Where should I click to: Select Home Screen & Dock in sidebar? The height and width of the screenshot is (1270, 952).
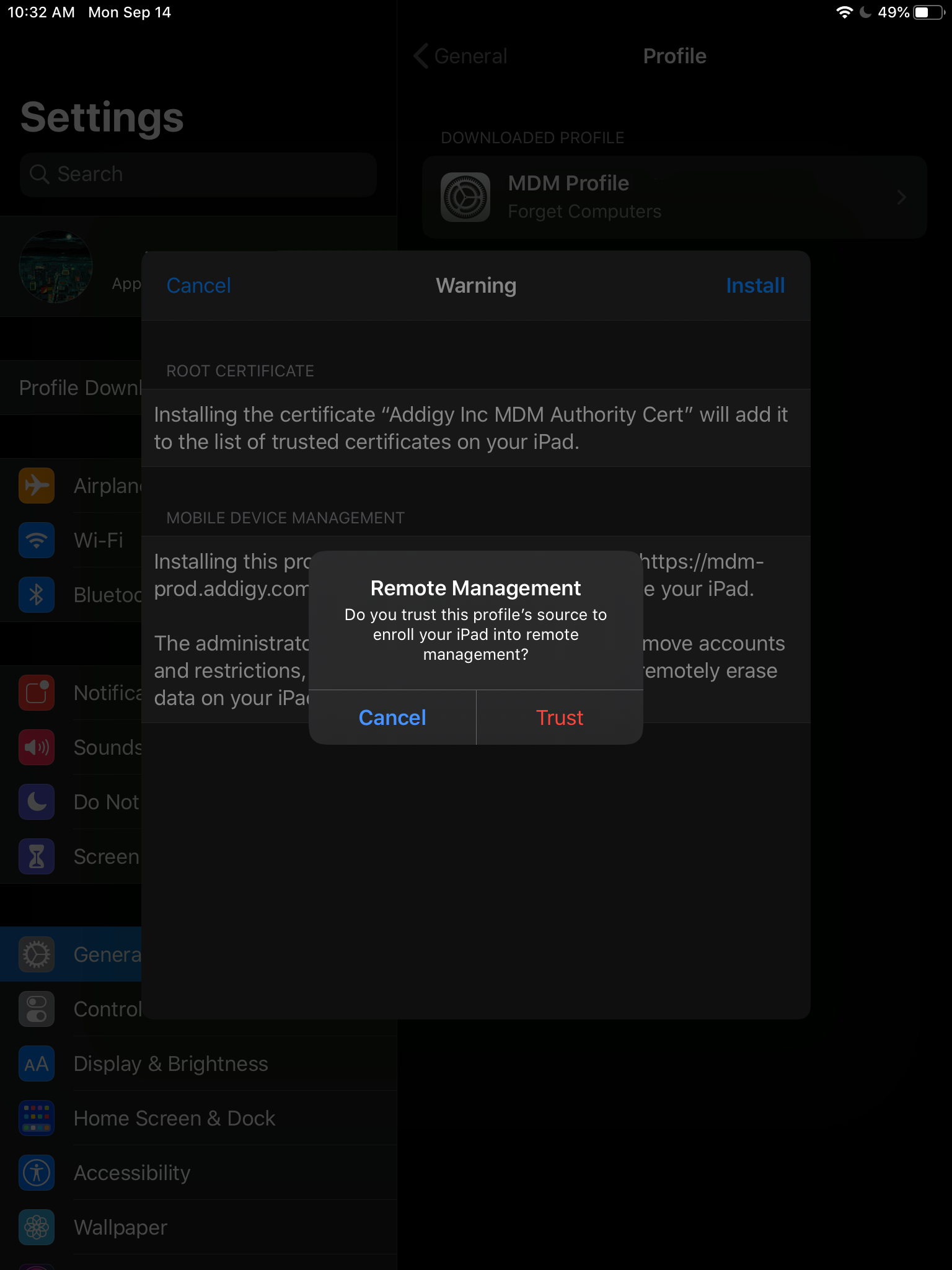point(198,1118)
